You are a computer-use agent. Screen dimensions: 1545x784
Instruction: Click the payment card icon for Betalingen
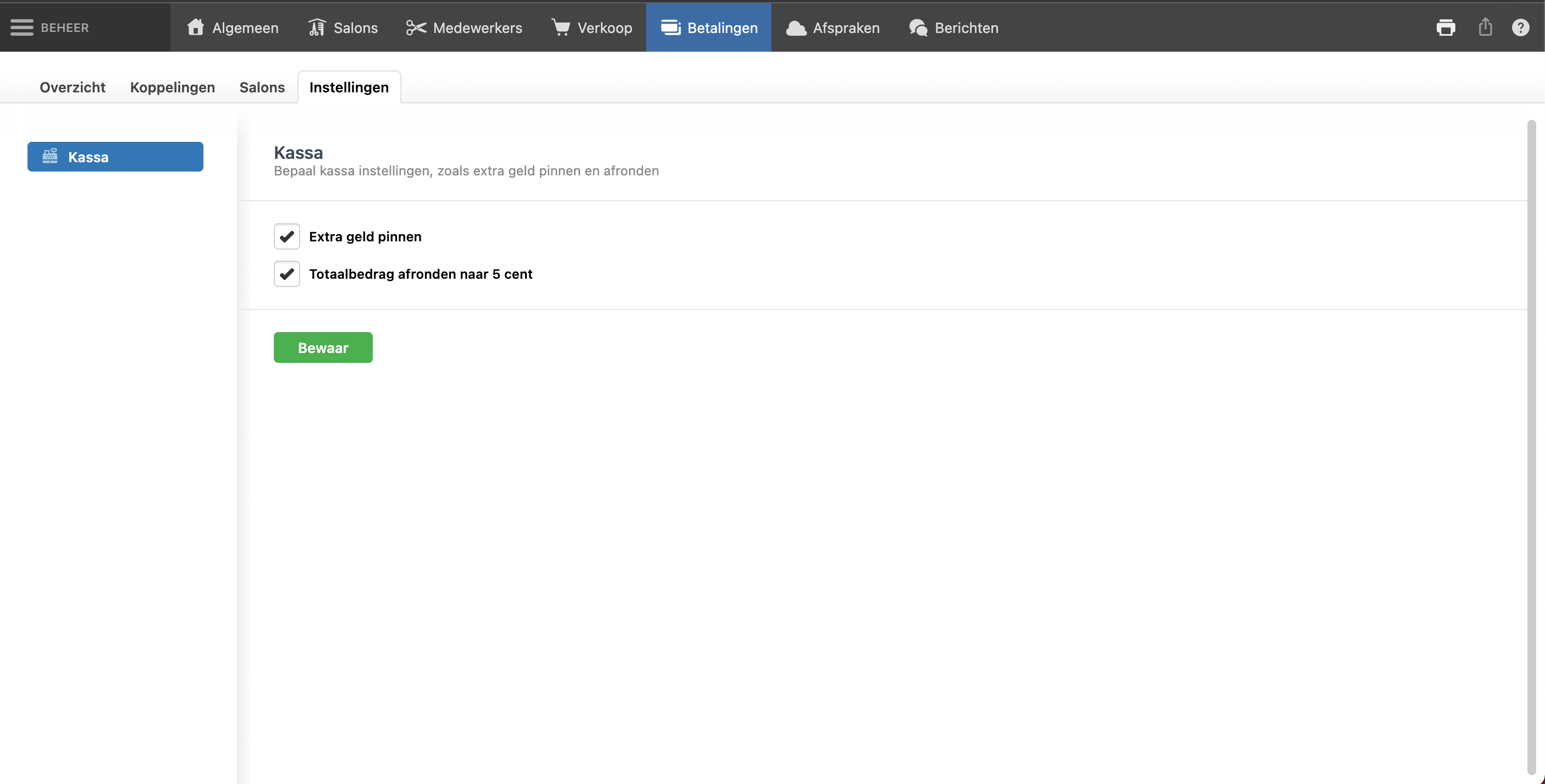point(671,27)
